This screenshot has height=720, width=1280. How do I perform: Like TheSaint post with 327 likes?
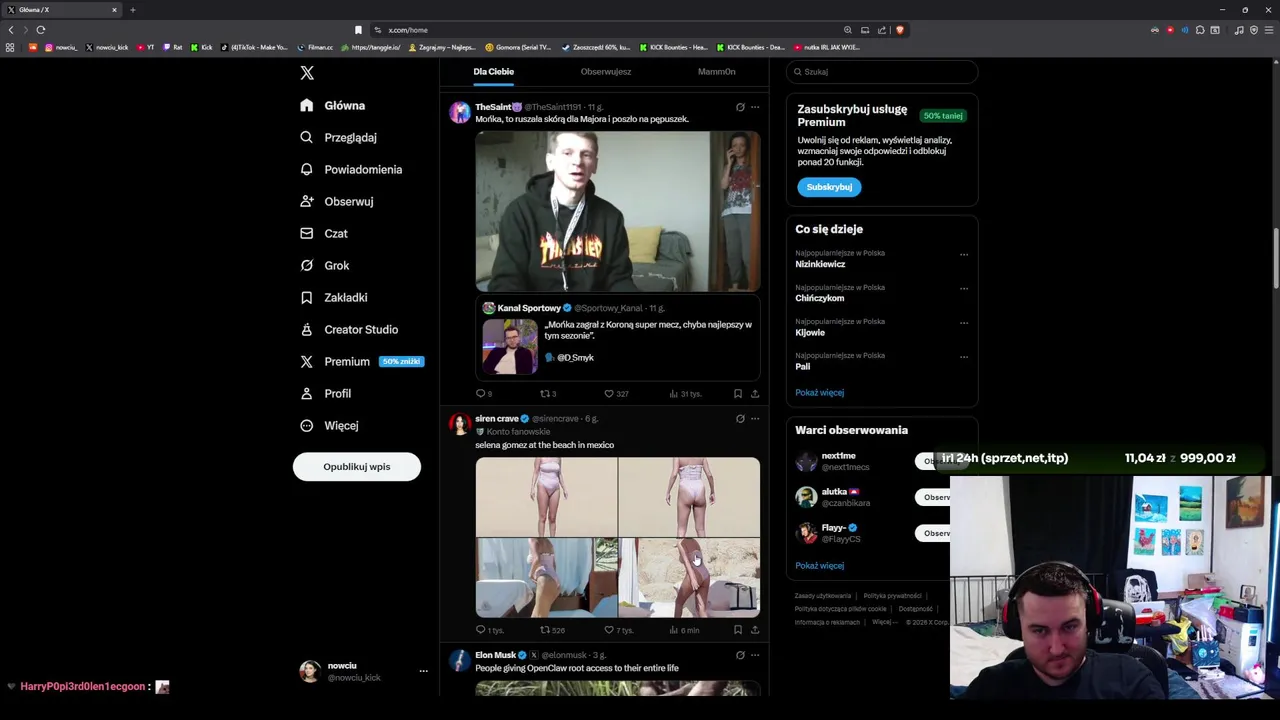pos(616,394)
